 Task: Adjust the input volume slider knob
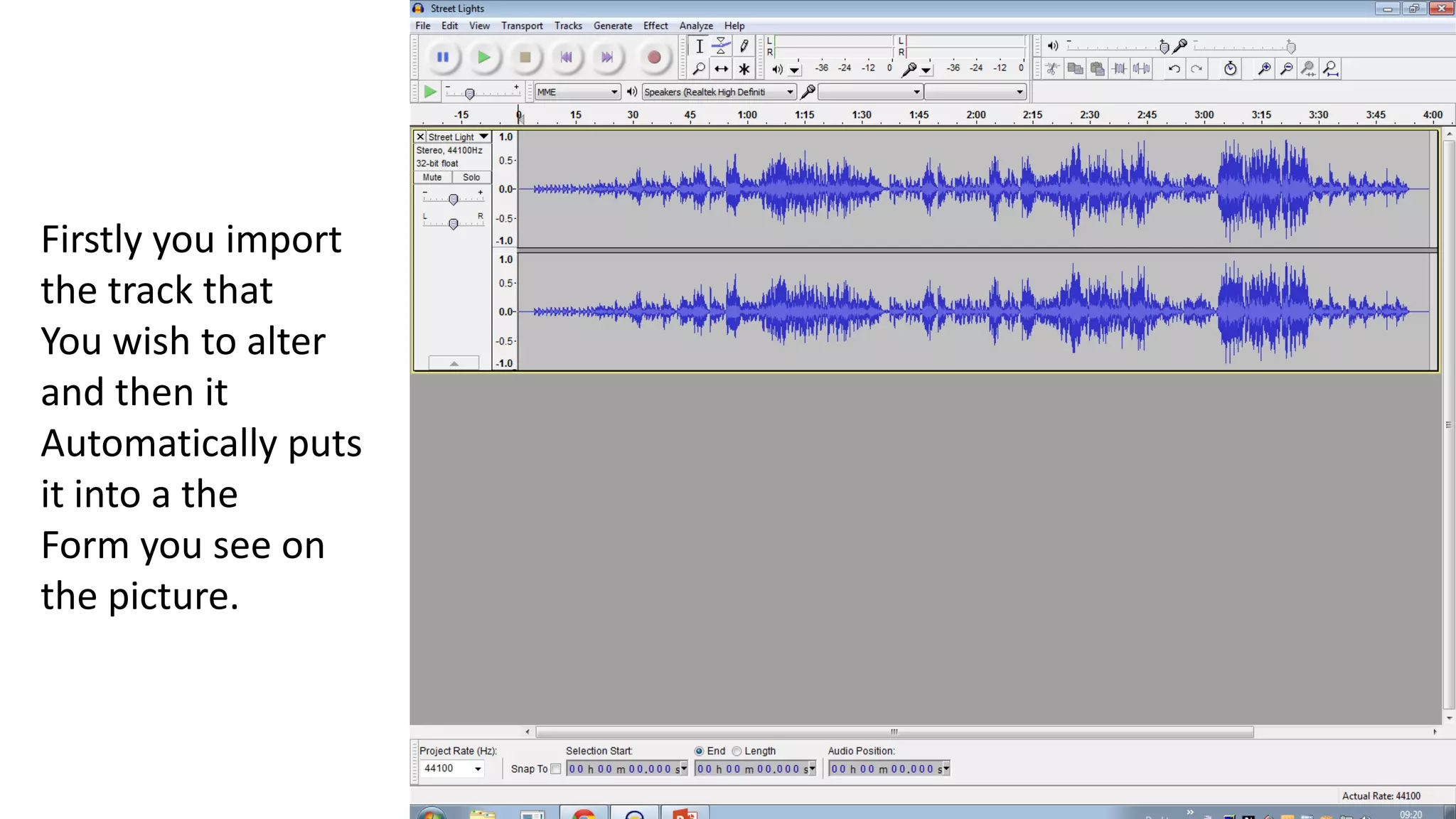tap(1291, 48)
